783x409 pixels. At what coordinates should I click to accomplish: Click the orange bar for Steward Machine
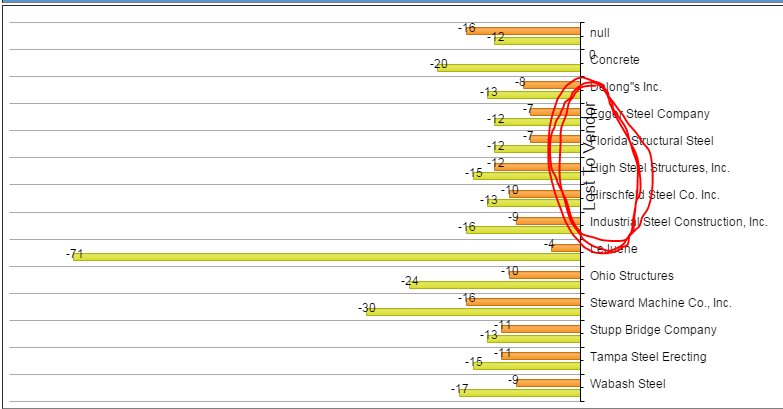523,302
